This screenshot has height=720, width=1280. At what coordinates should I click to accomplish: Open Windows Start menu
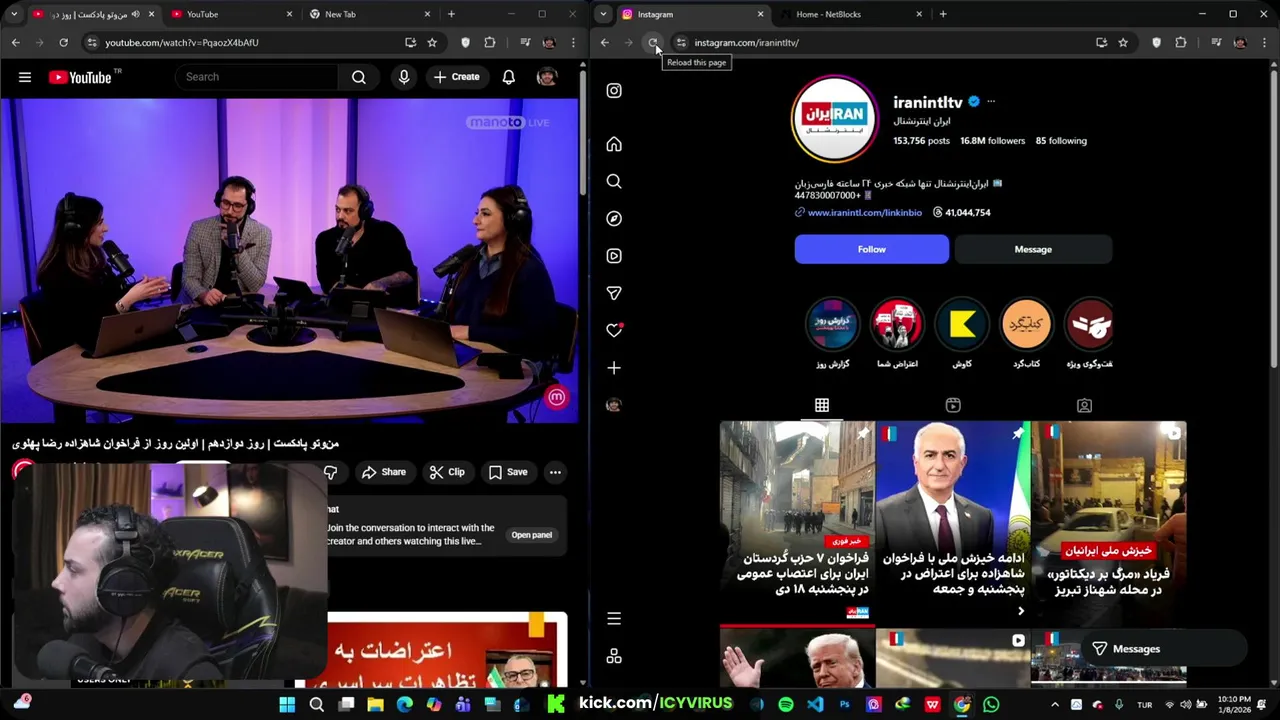(287, 705)
